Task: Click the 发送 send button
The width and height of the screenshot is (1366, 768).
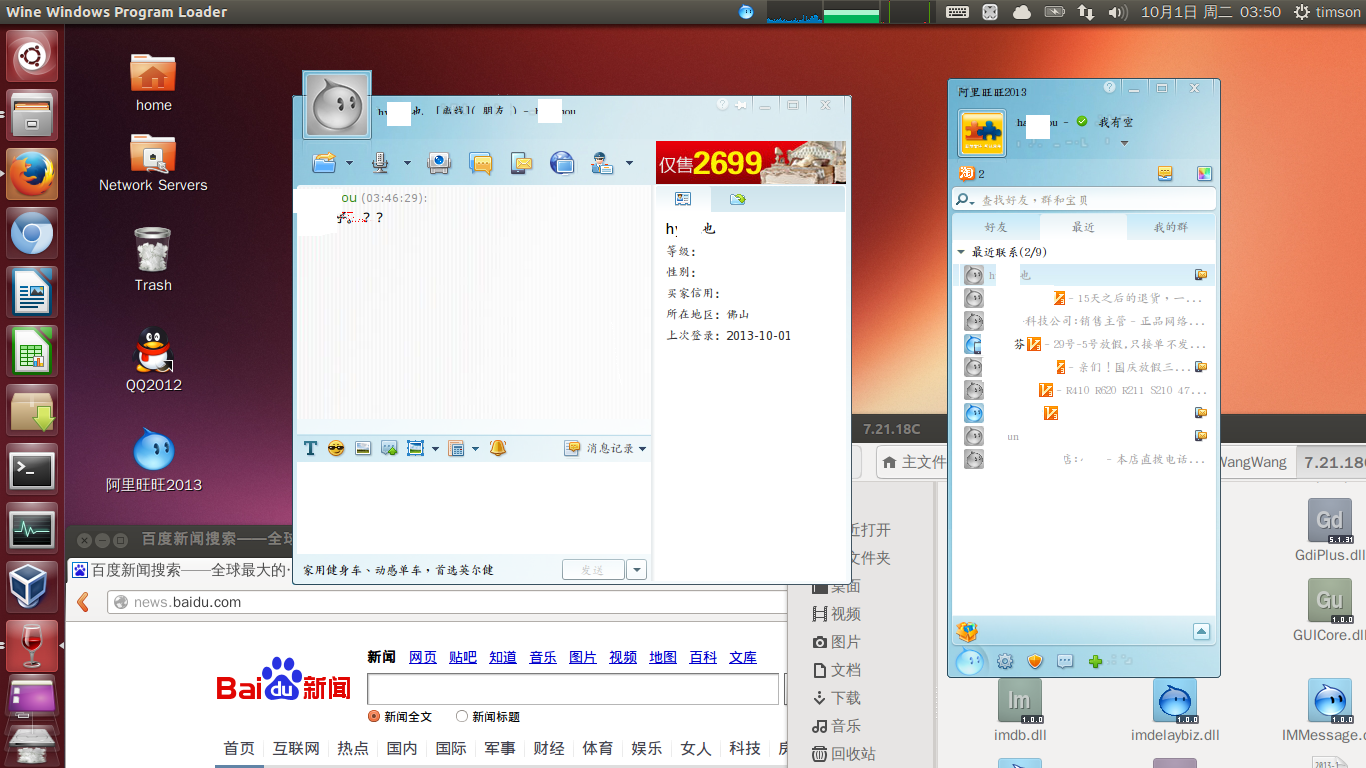Action: click(x=593, y=570)
